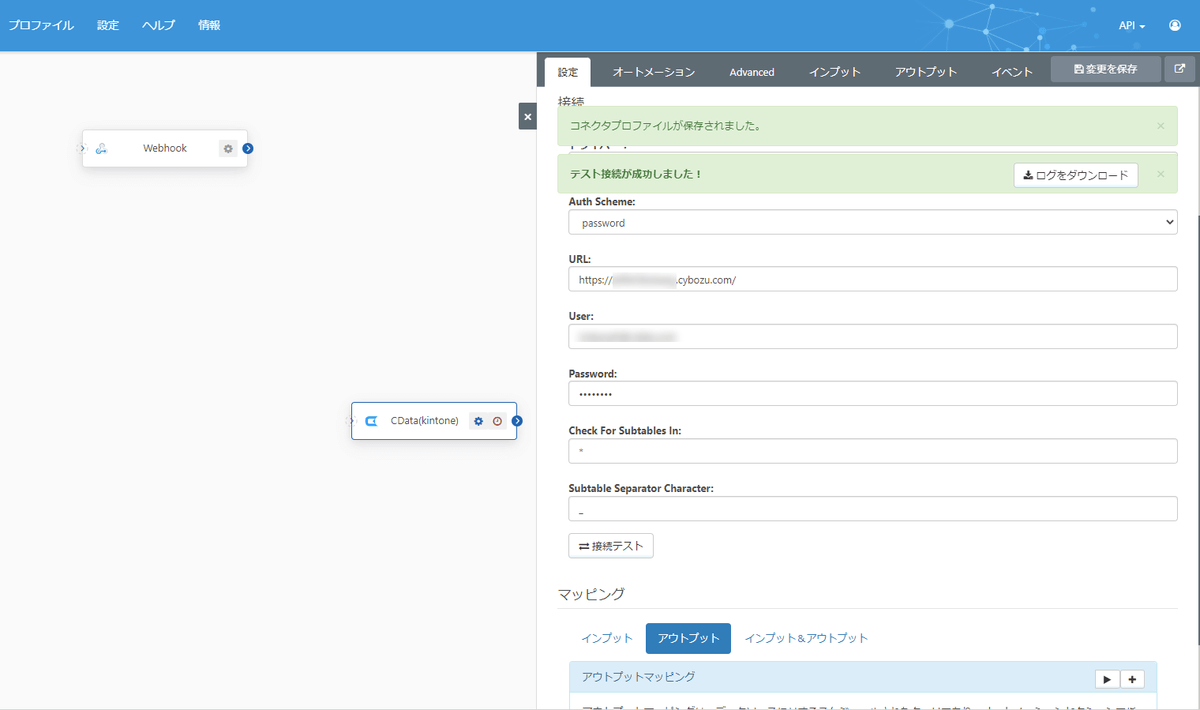Select the Webhook connector node label
The image size is (1200, 710).
click(x=165, y=148)
